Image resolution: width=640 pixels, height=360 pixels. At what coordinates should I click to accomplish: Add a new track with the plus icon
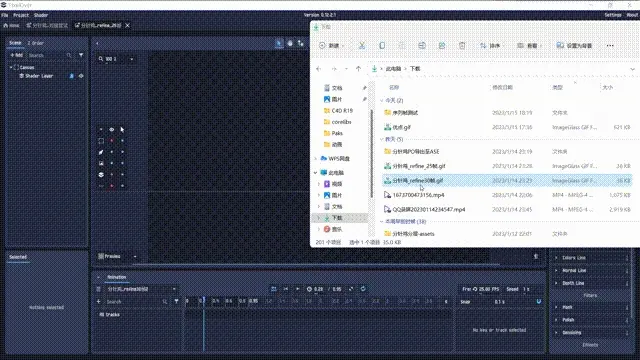[x=98, y=302]
